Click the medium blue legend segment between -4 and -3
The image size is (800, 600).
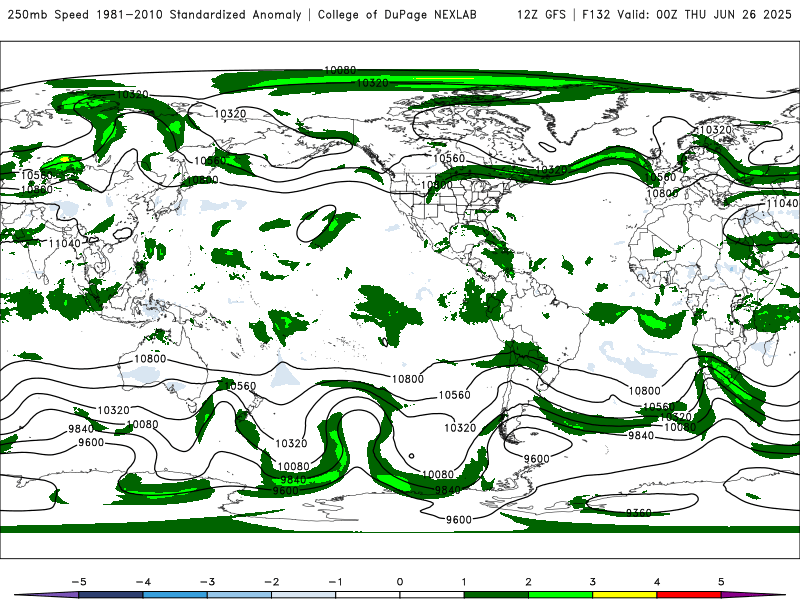[175, 595]
